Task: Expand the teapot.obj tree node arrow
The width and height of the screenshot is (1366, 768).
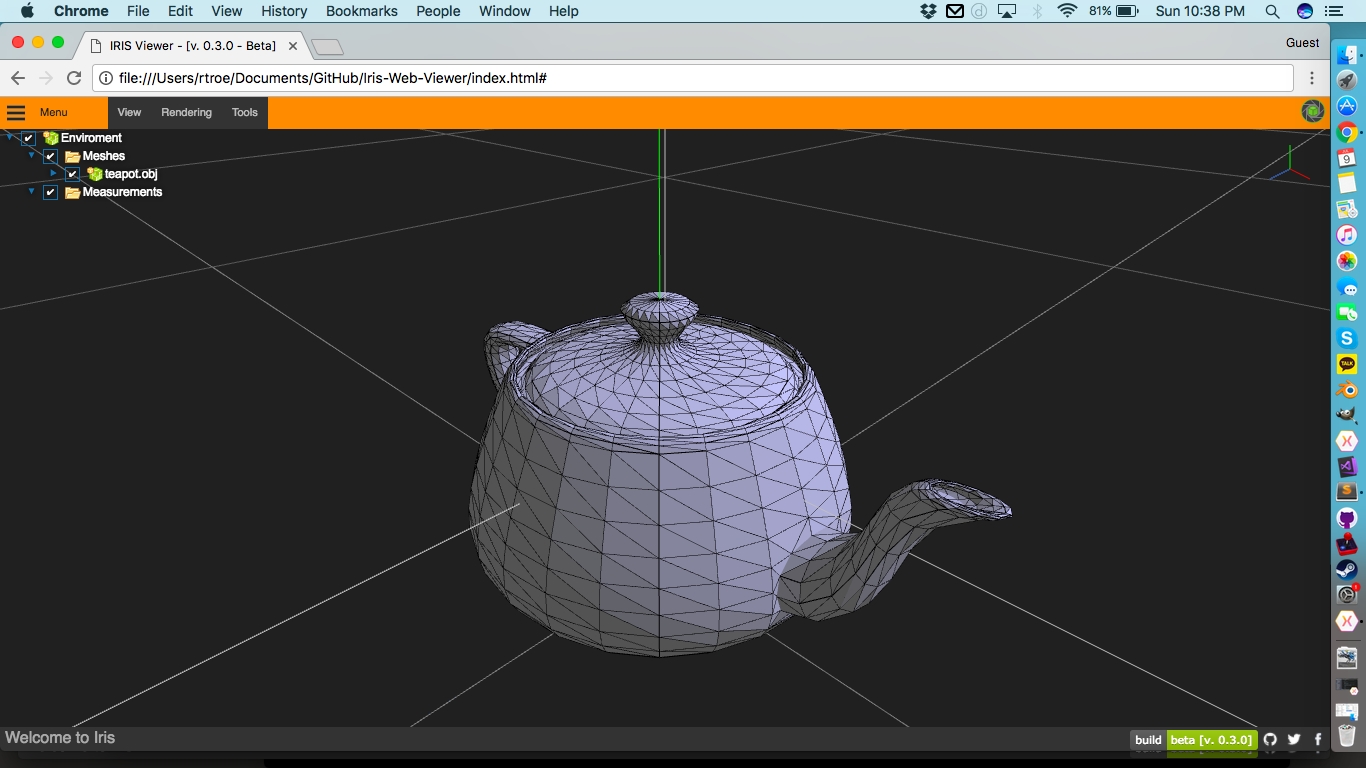Action: (54, 173)
